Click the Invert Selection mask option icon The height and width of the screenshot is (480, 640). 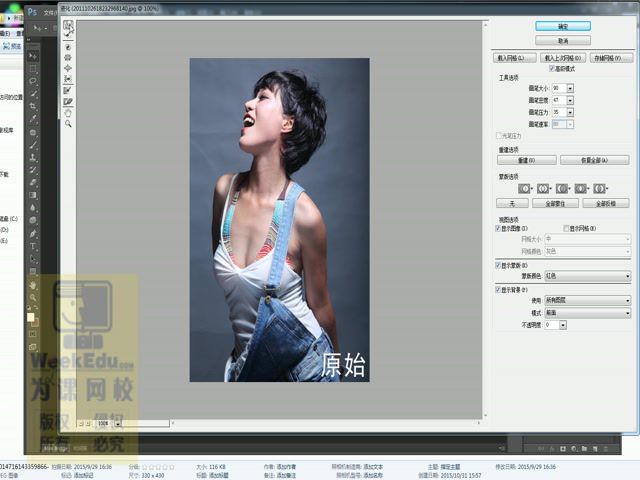pos(600,189)
